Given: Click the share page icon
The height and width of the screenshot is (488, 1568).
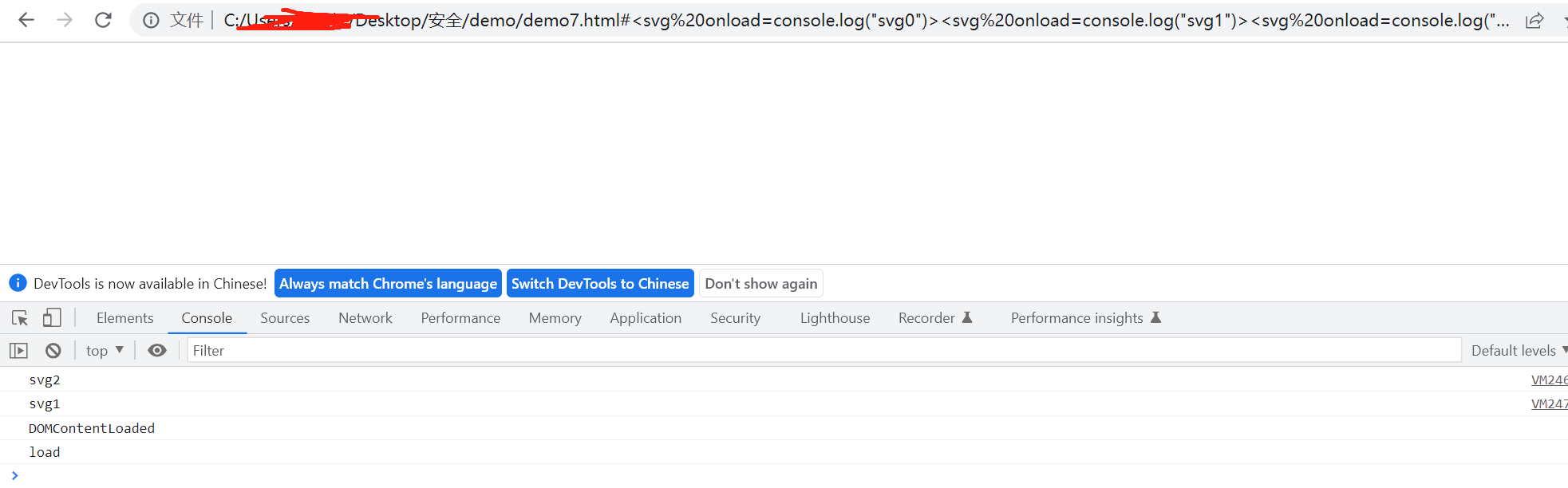Looking at the screenshot, I should pos(1534,21).
